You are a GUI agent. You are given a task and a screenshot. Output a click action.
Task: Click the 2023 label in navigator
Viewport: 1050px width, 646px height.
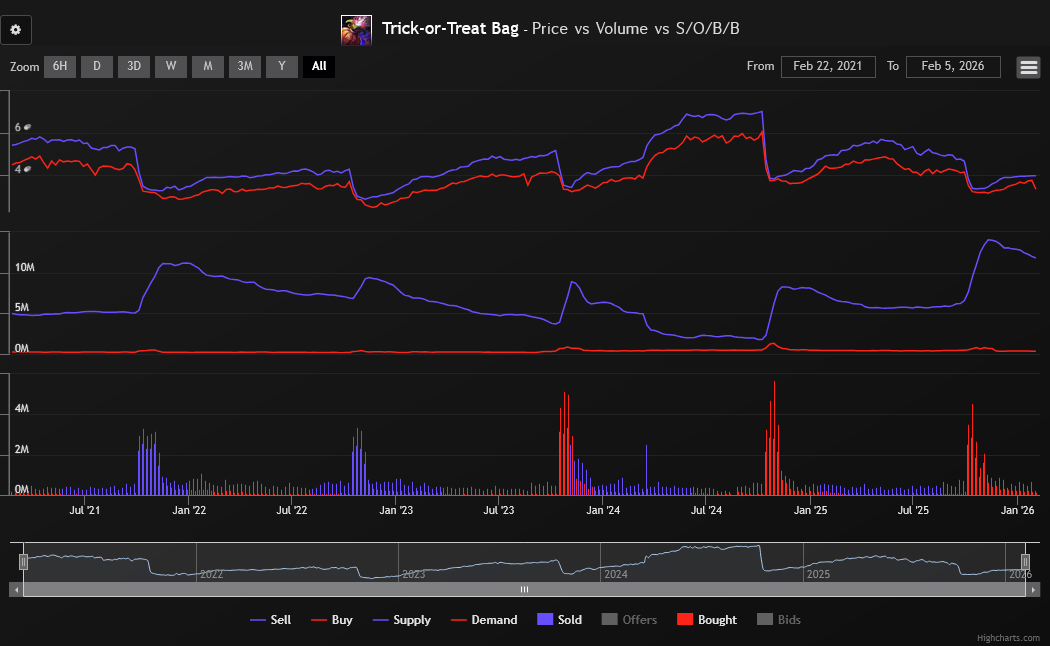pyautogui.click(x=414, y=574)
